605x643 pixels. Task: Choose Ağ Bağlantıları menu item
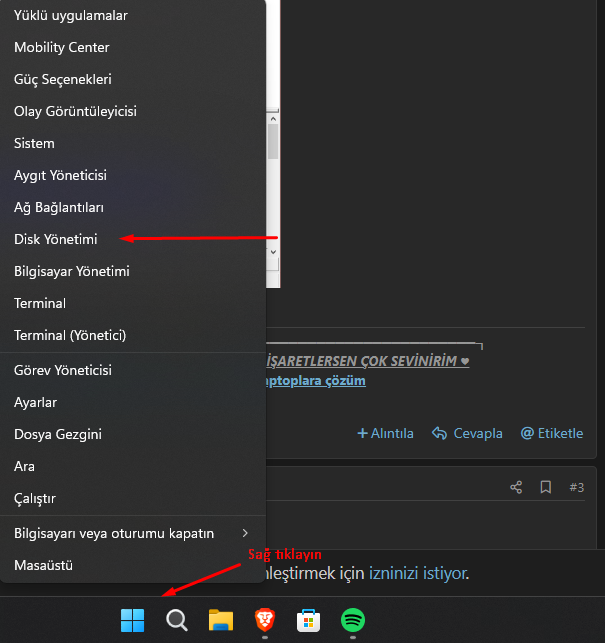tap(133, 207)
